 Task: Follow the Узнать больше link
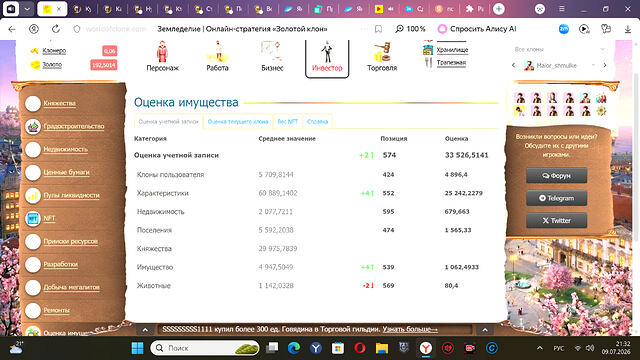410,329
